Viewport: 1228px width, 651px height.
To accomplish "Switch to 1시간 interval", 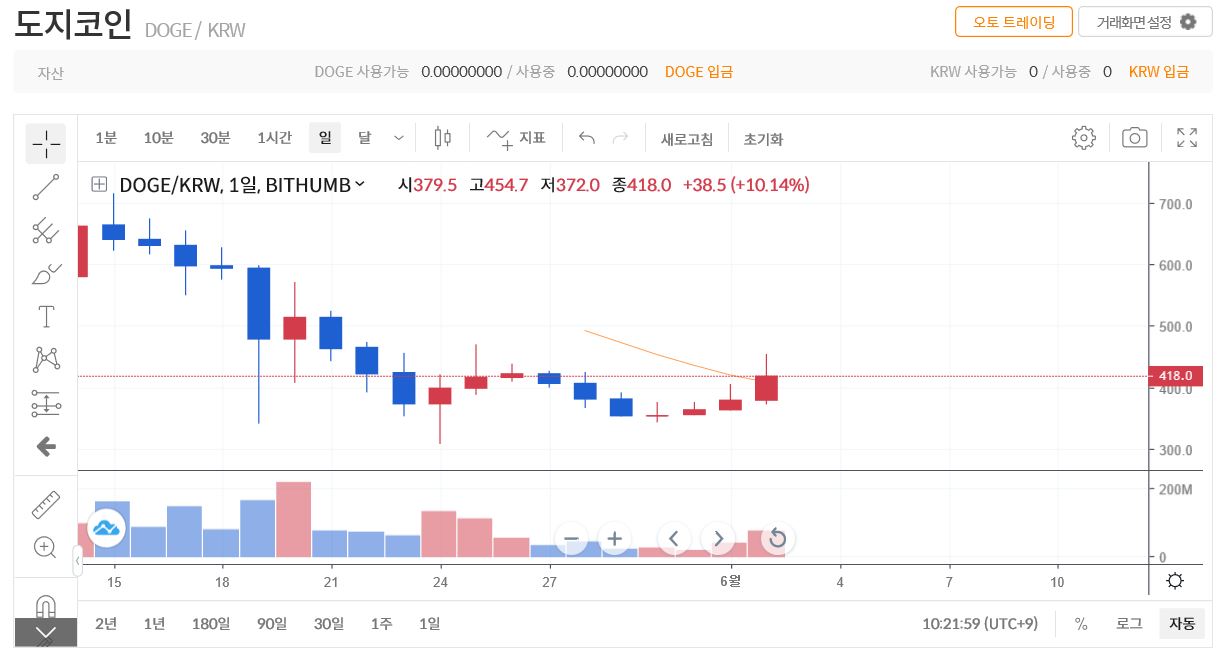I will pos(274,138).
